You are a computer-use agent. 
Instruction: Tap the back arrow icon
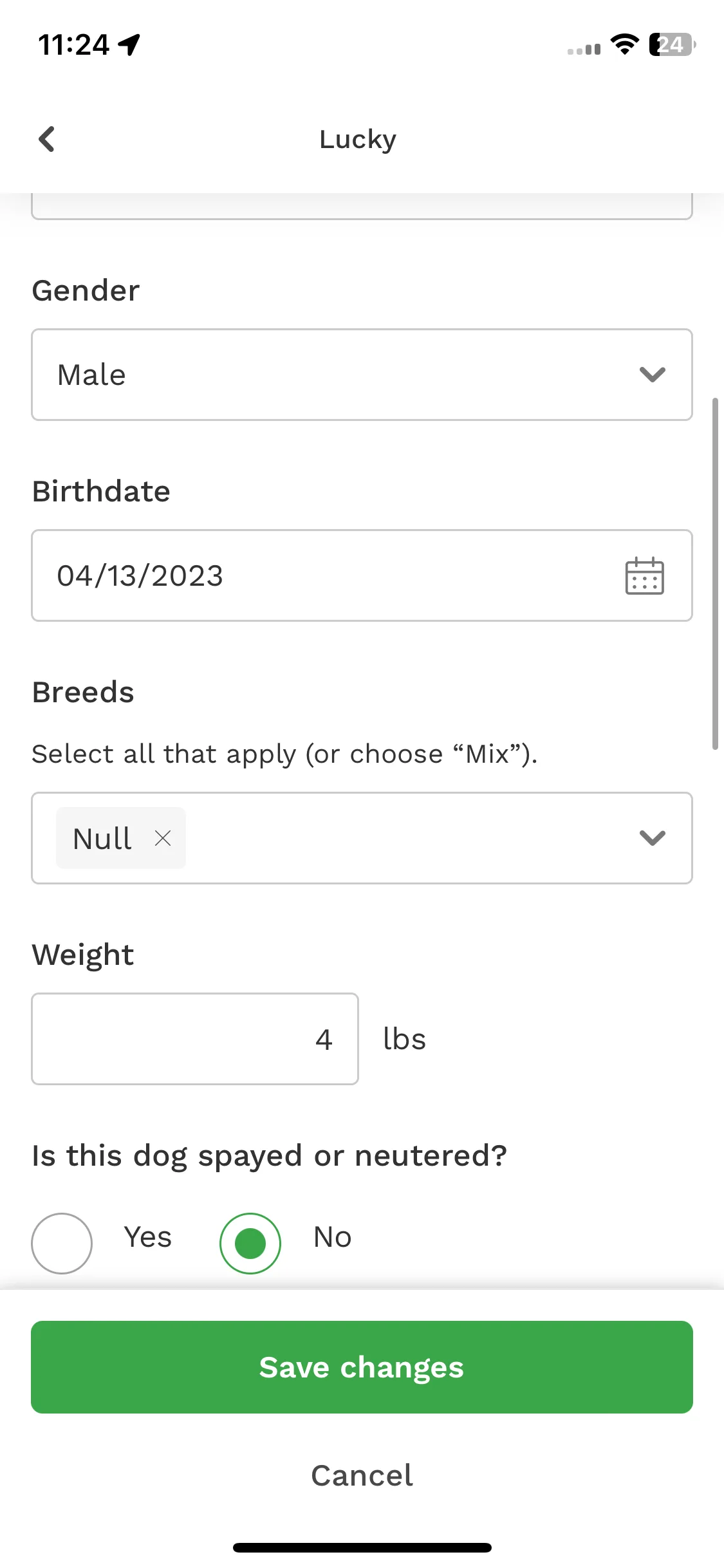click(x=46, y=139)
